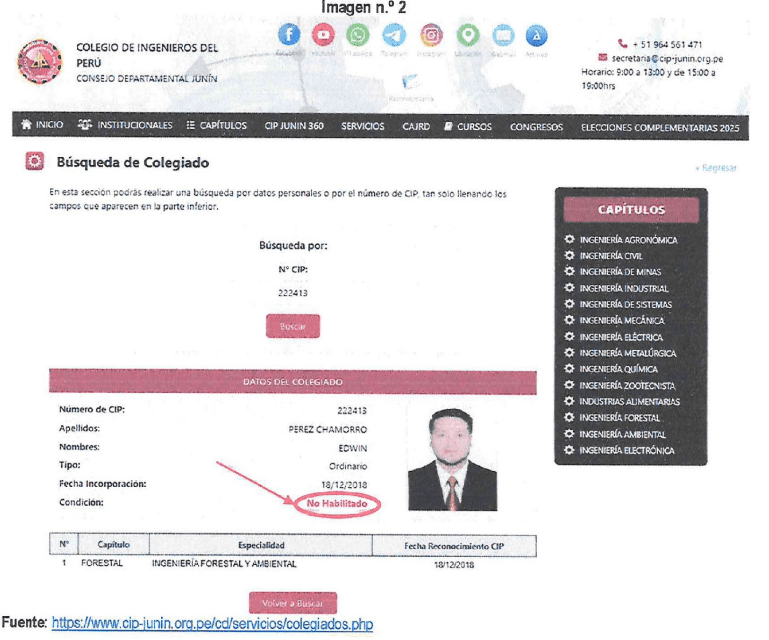Open the Instagram profile icon
Viewport: 769px width, 640px height.
coord(431,35)
